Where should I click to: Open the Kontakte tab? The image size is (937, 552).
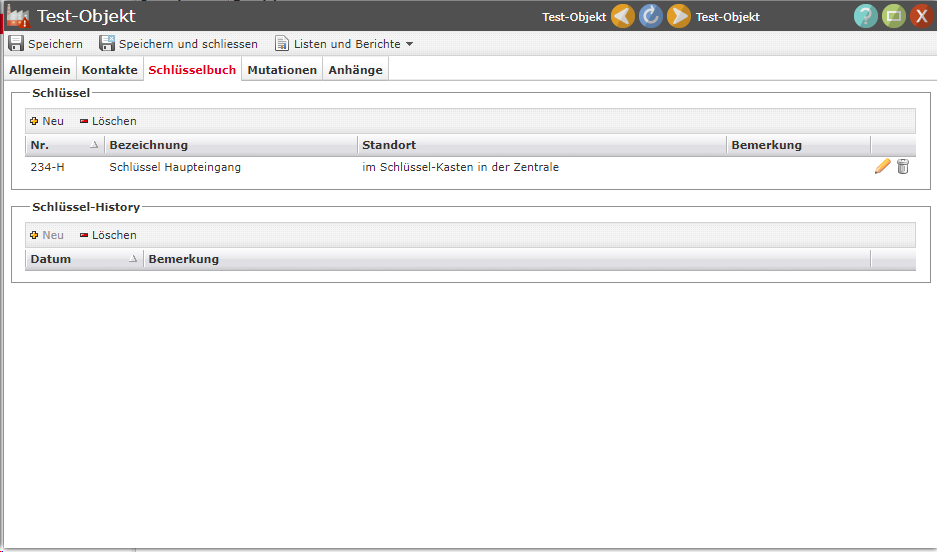(109, 70)
